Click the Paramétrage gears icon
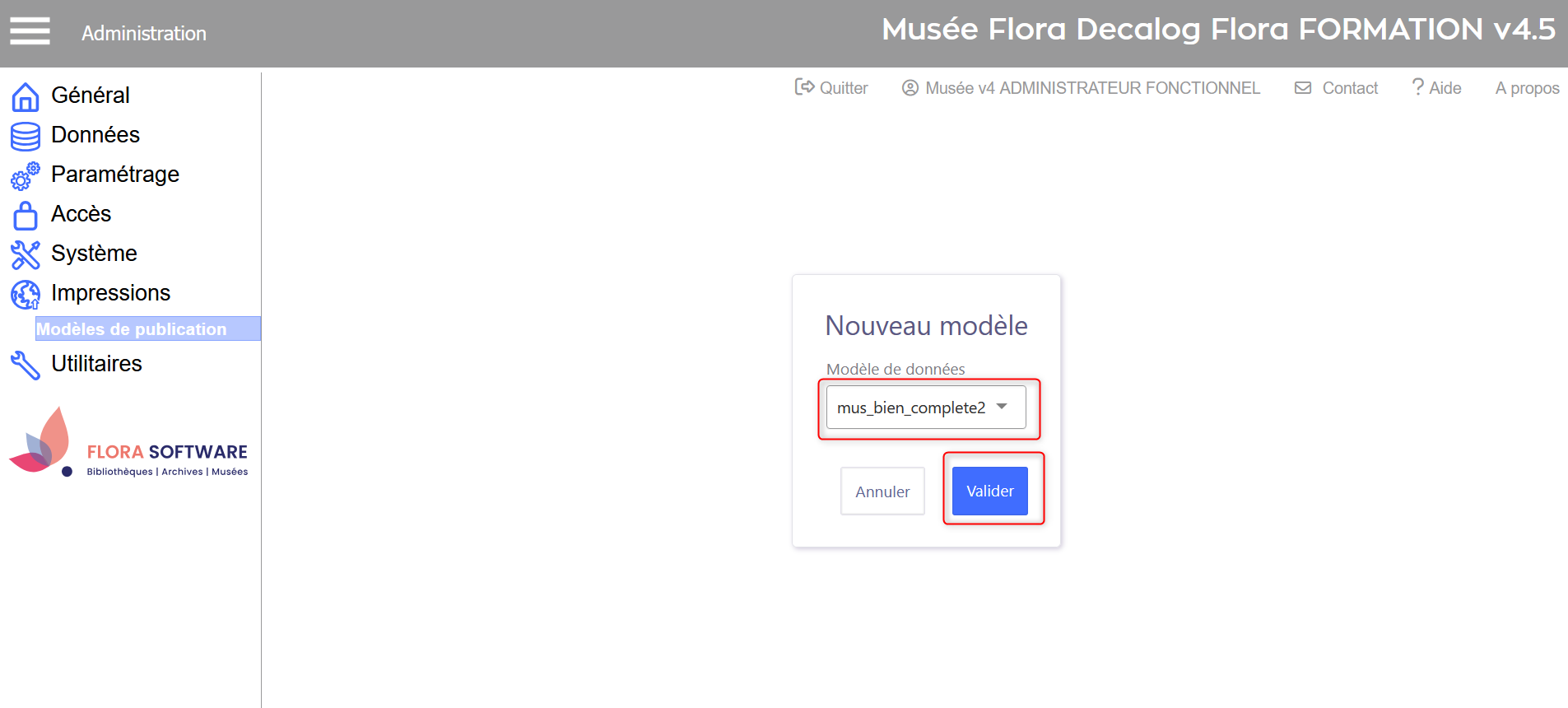This screenshot has width=1568, height=708. click(x=26, y=175)
